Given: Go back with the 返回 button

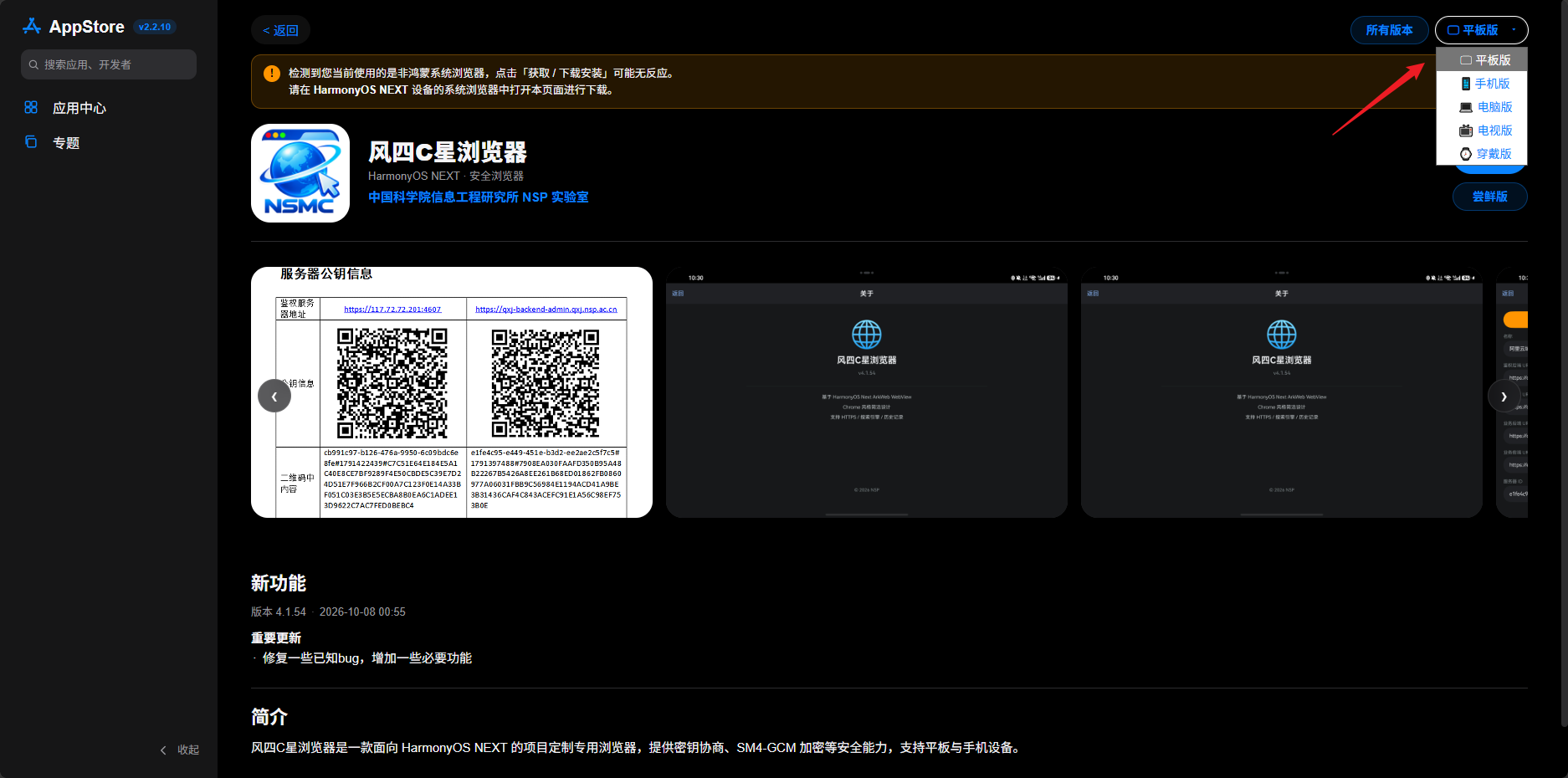Looking at the screenshot, I should (280, 30).
